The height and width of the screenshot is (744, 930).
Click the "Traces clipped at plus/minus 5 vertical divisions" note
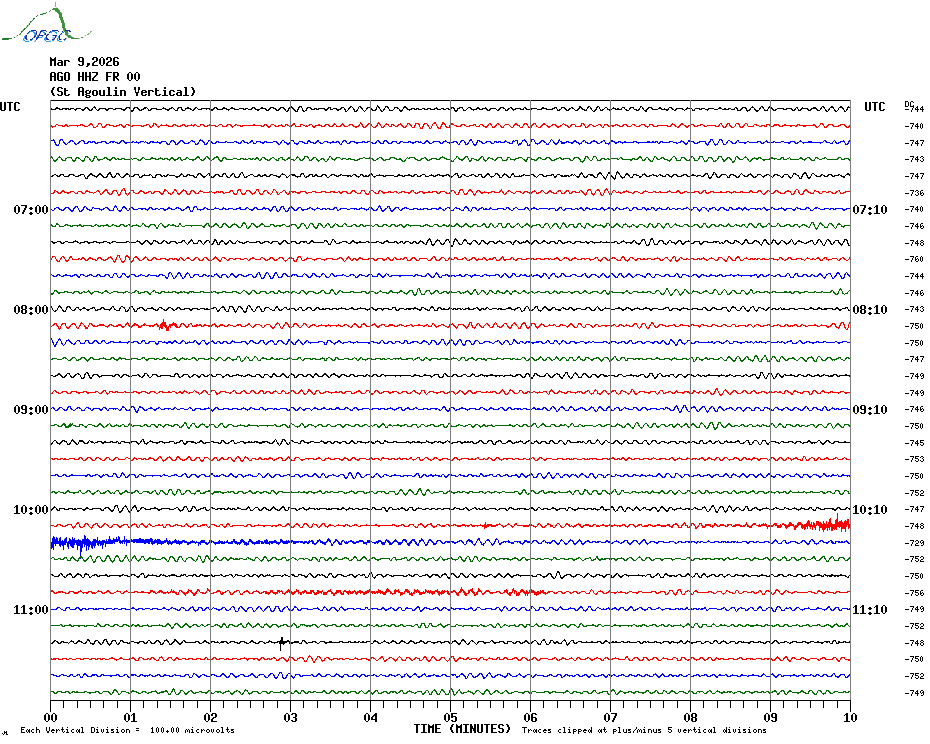(x=644, y=730)
